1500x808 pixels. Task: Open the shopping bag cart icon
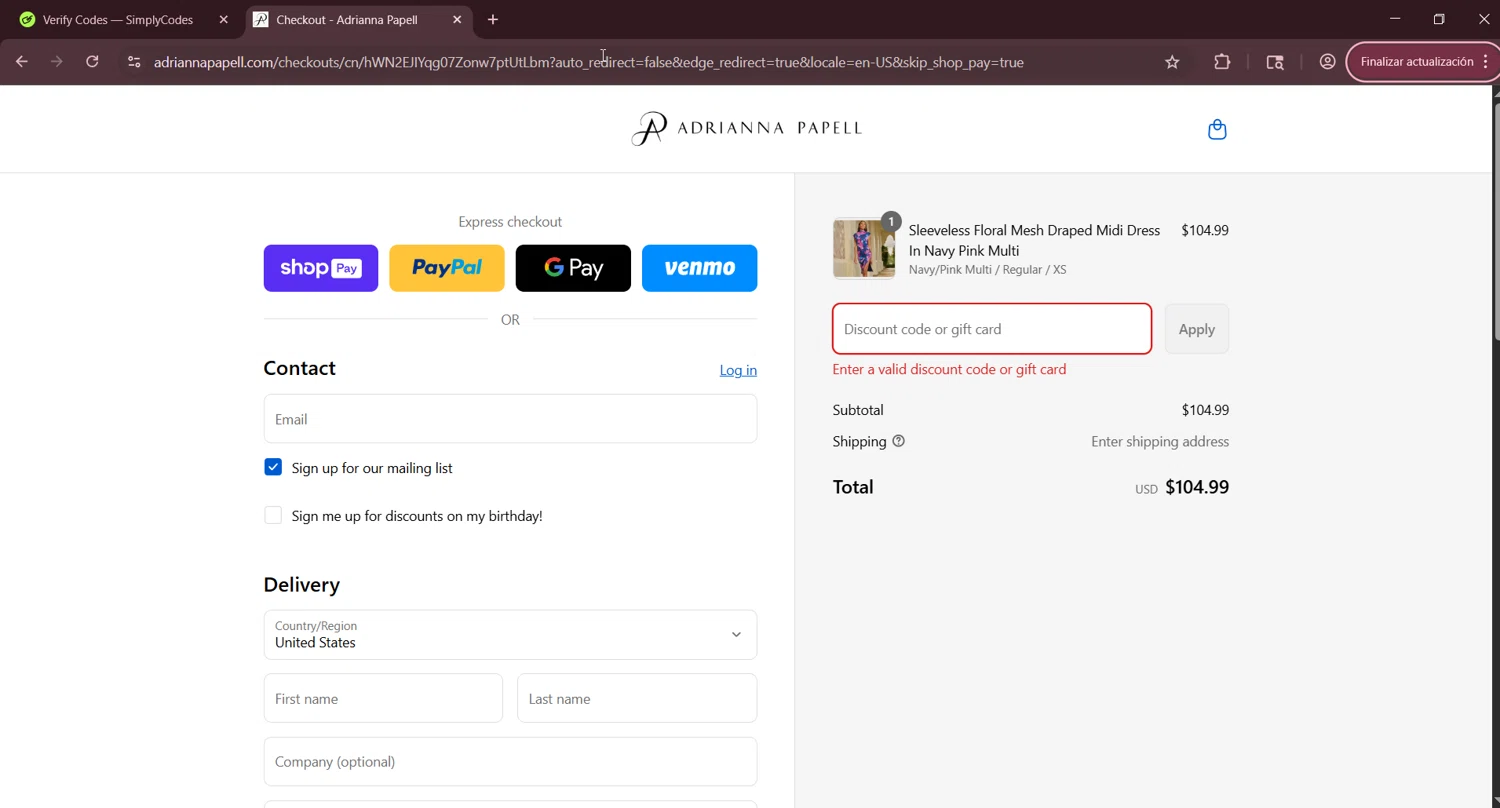click(x=1217, y=129)
